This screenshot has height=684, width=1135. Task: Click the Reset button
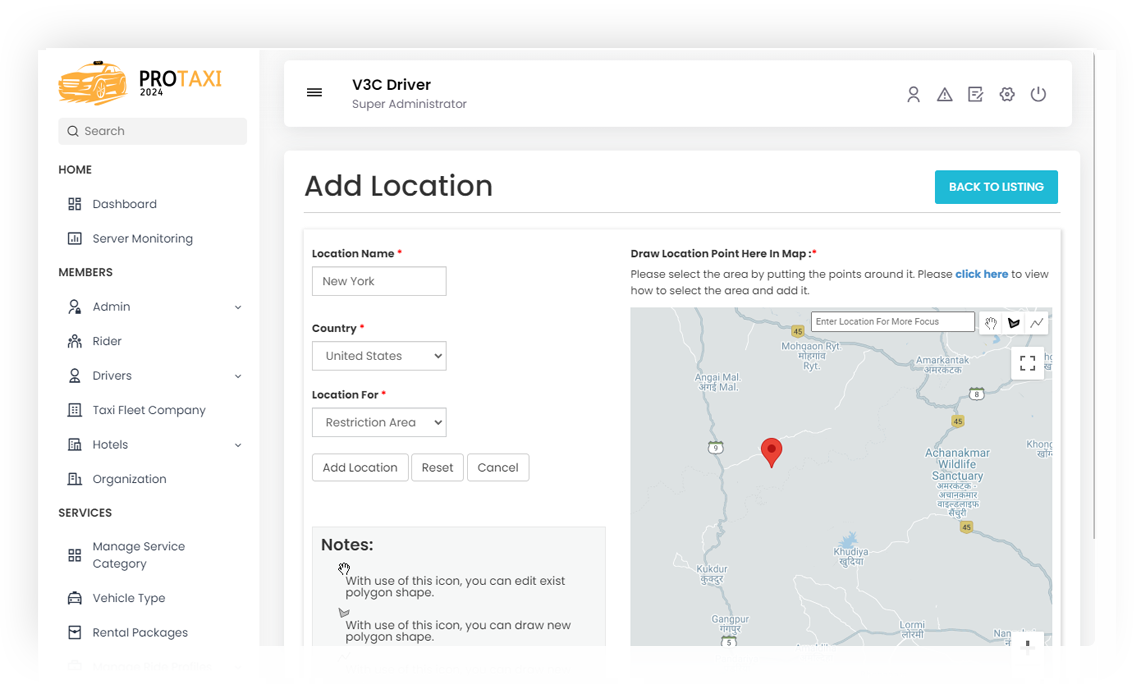coord(437,468)
